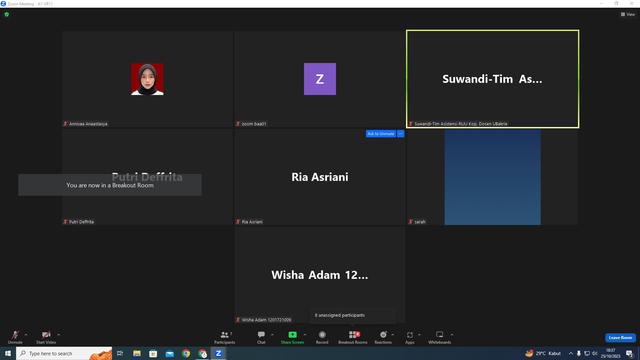Select the purple Z avatar of zoom baa01
Screen dimensions: 640x360
click(320, 79)
